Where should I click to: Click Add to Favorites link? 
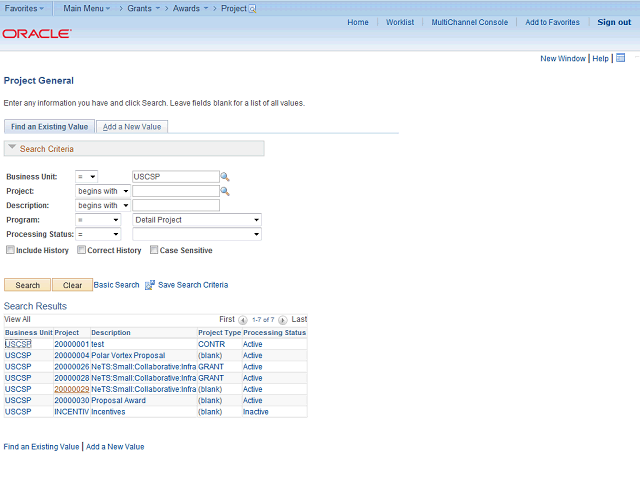(552, 22)
